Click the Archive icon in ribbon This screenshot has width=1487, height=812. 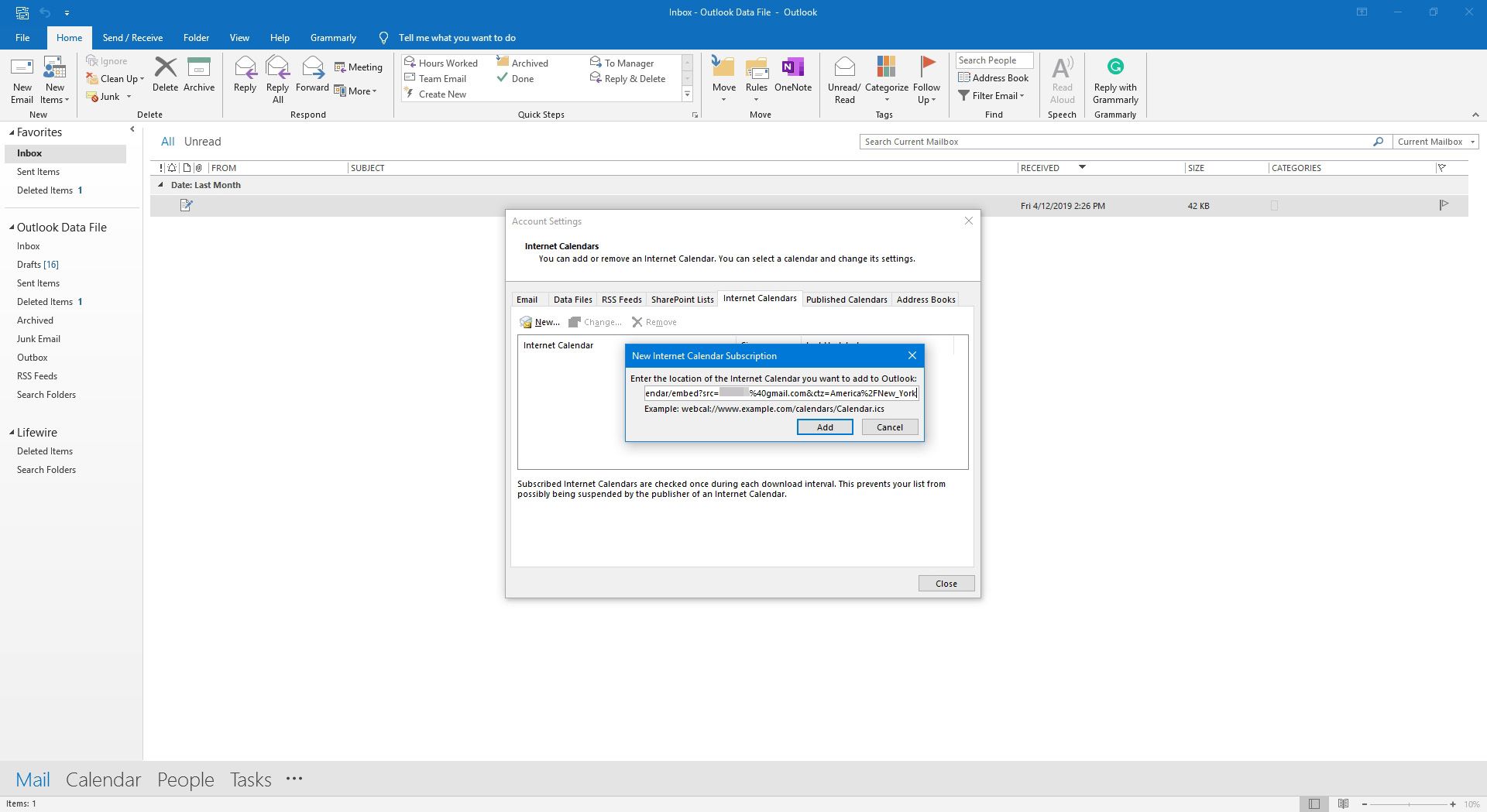pyautogui.click(x=199, y=67)
